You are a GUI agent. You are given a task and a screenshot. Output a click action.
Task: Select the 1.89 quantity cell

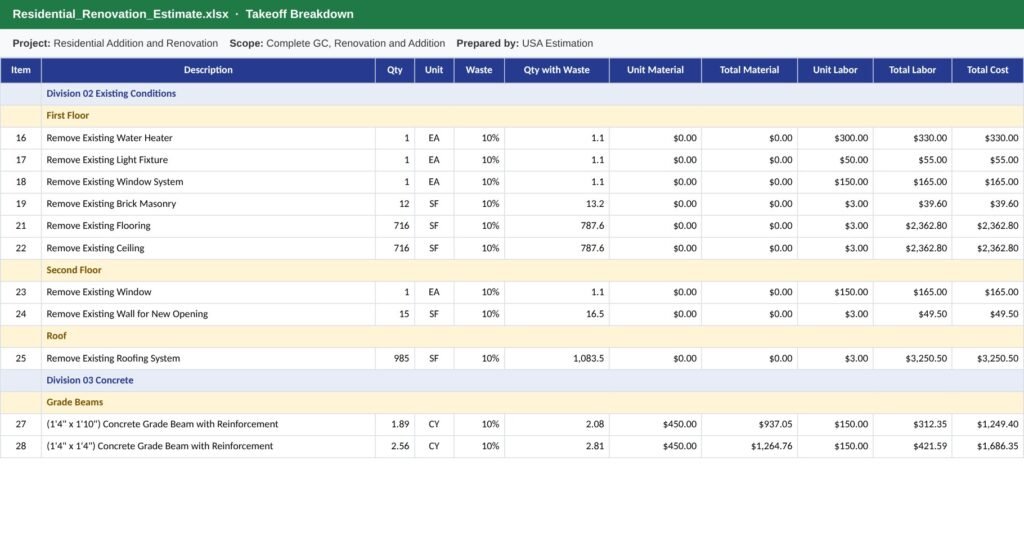coord(395,424)
